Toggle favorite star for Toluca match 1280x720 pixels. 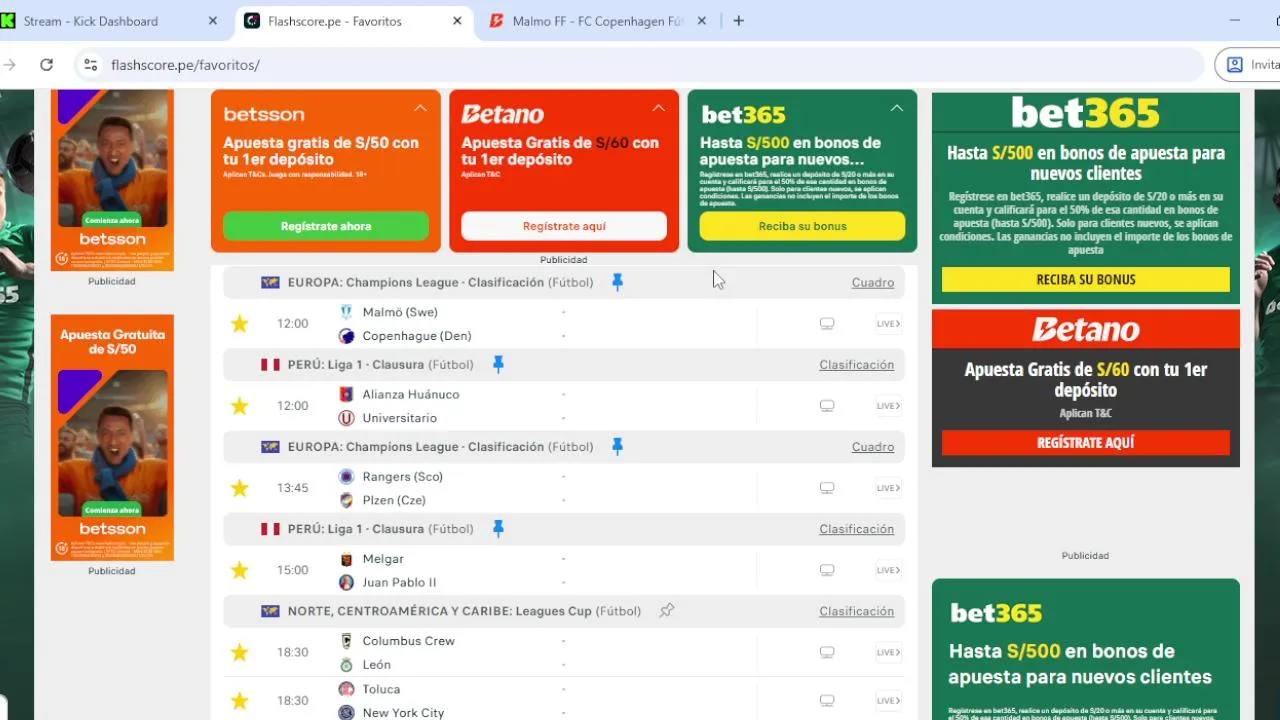[x=239, y=701]
